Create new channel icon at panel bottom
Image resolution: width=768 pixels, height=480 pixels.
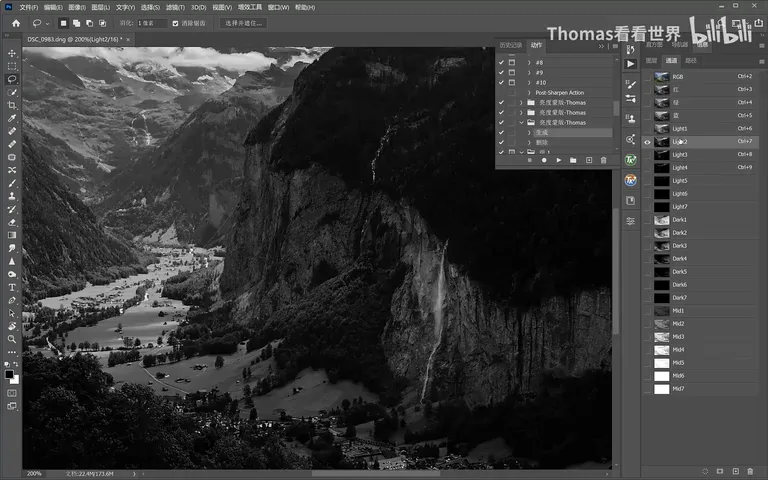[735, 471]
